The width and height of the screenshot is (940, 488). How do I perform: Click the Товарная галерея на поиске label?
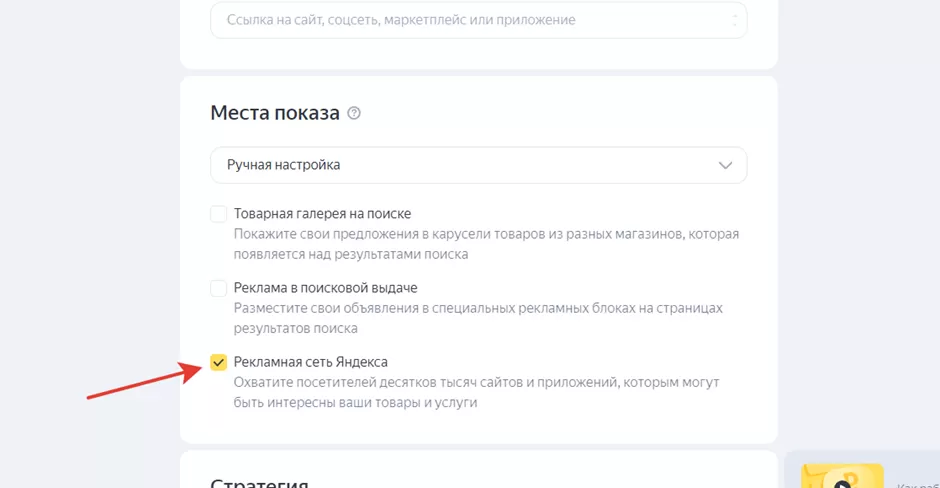tap(323, 213)
